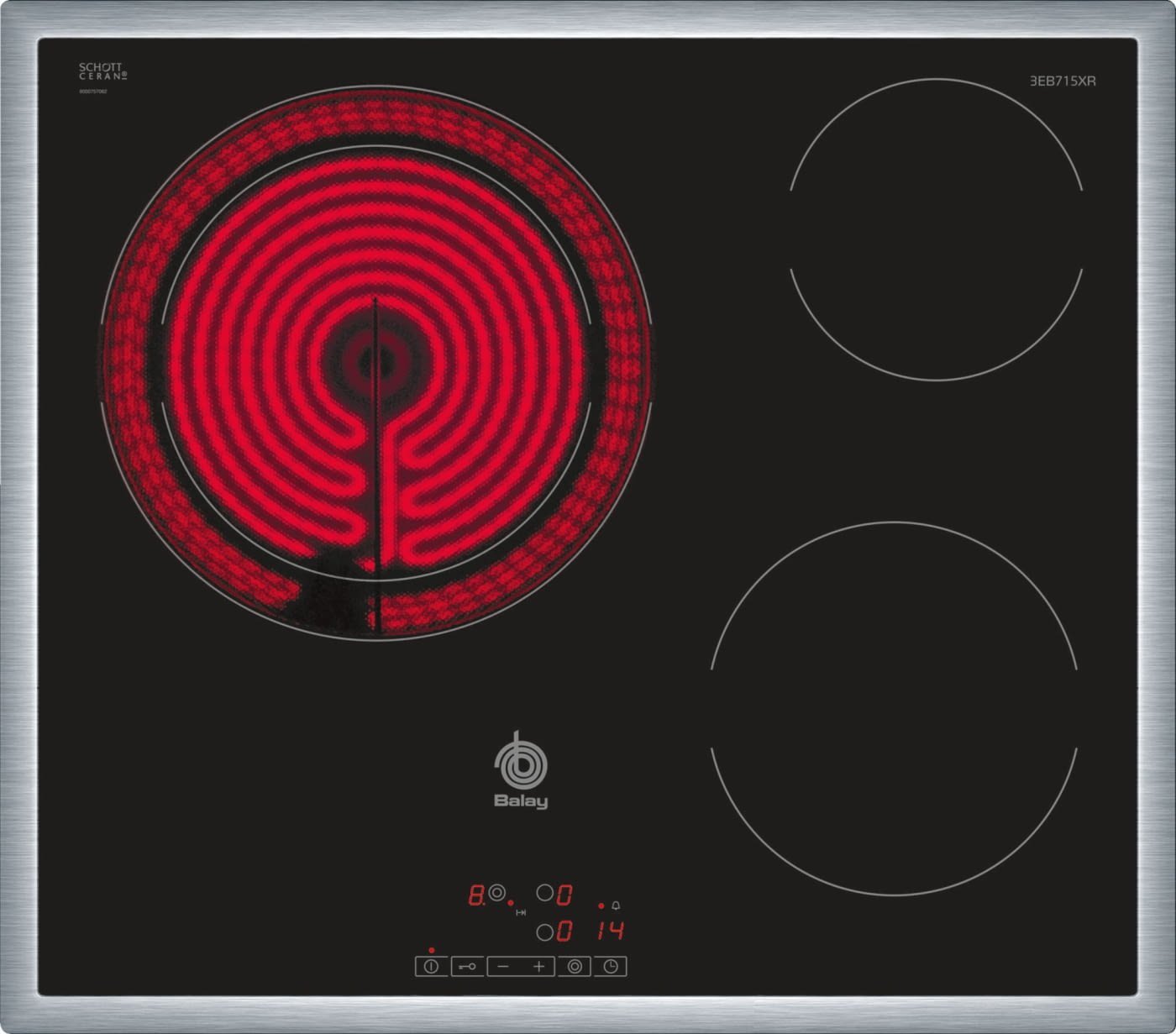Tap the upper zone's 0 level display
The height and width of the screenshot is (1034, 1176).
[564, 895]
